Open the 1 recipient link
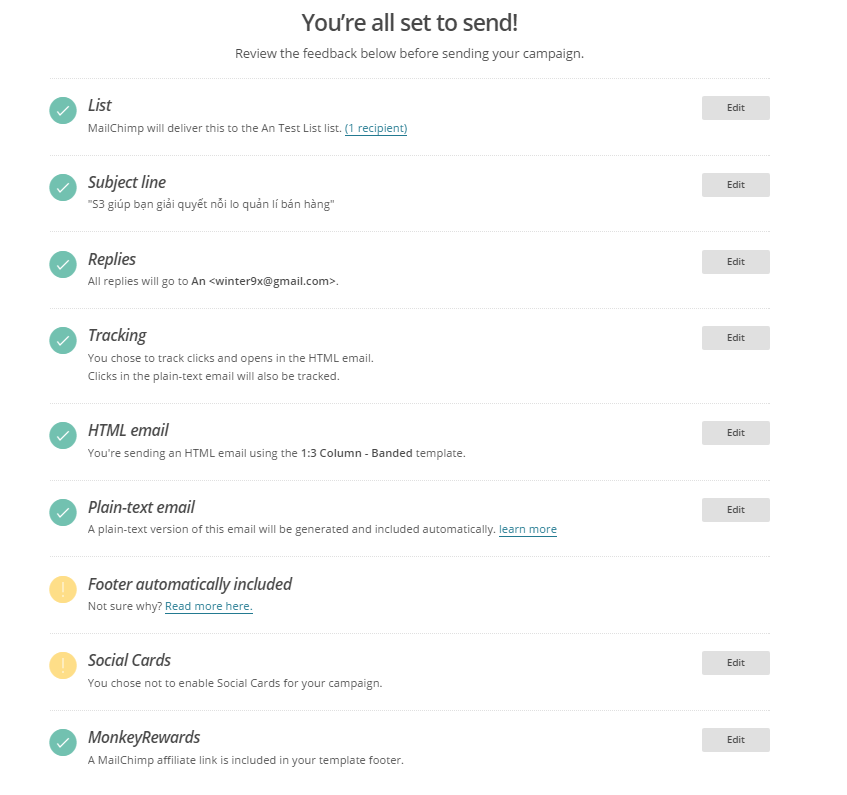Screen dimensions: 847x795 click(x=376, y=129)
